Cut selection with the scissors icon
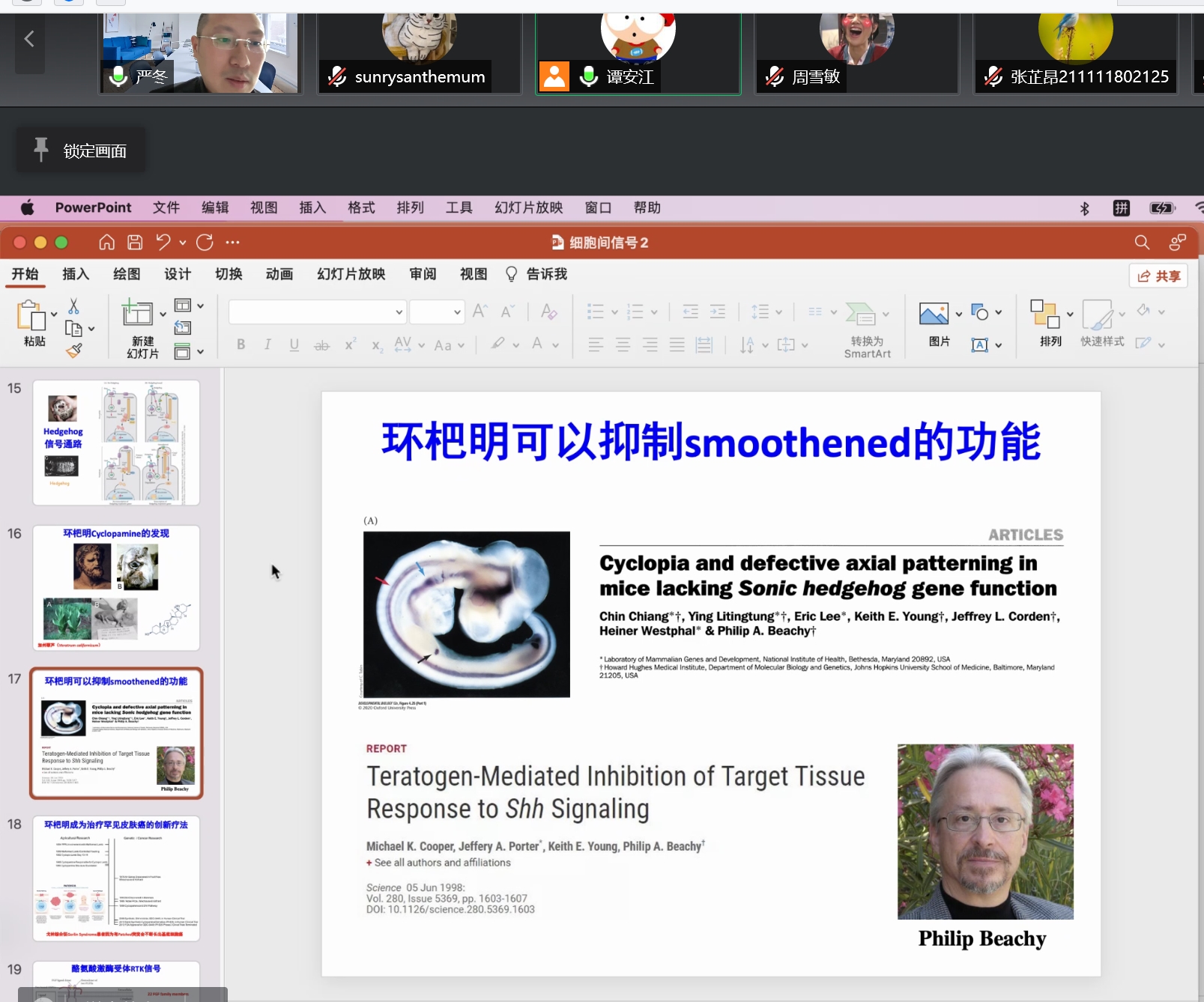Viewport: 1204px width, 1002px height. [x=73, y=306]
